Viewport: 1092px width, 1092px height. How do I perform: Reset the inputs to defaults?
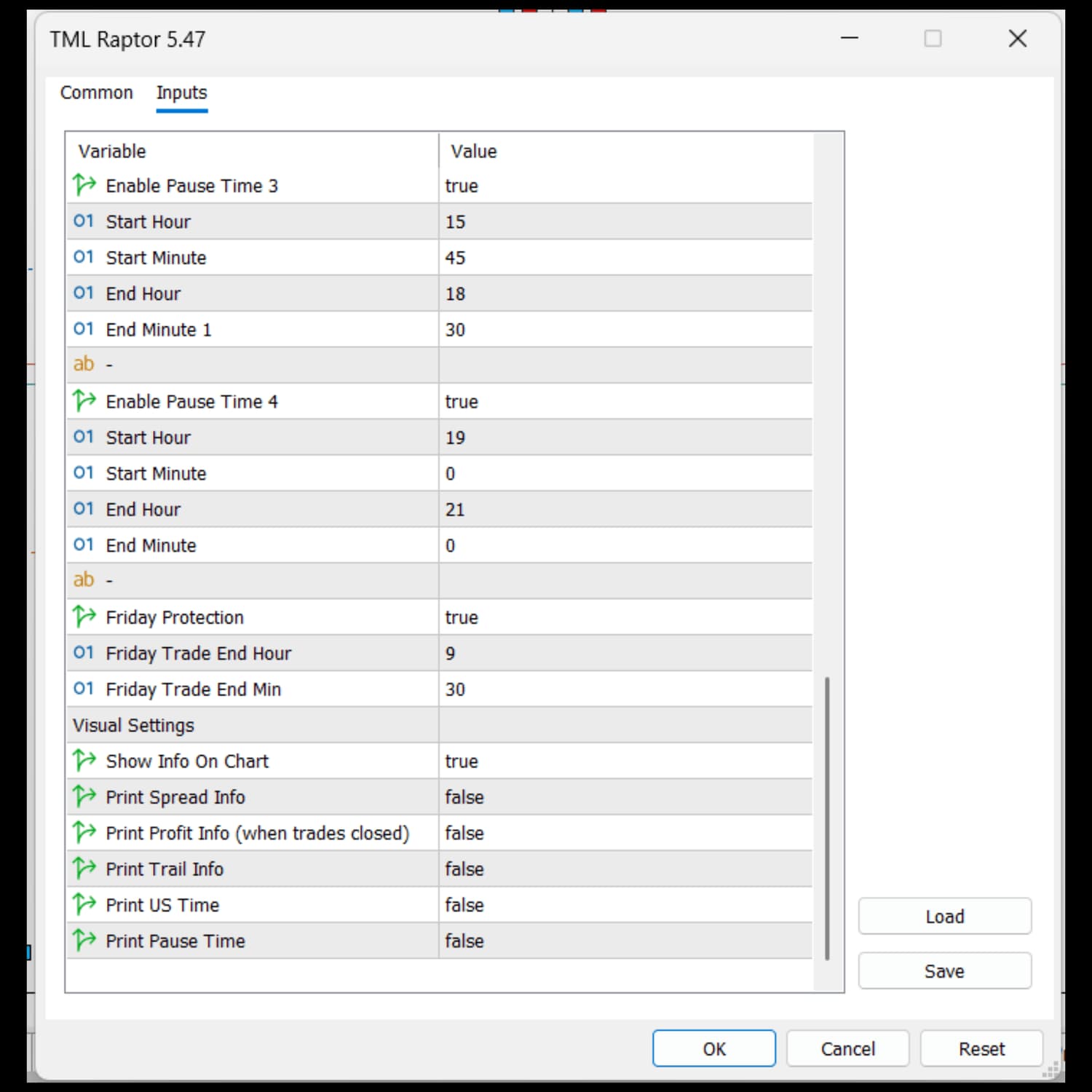(982, 1049)
